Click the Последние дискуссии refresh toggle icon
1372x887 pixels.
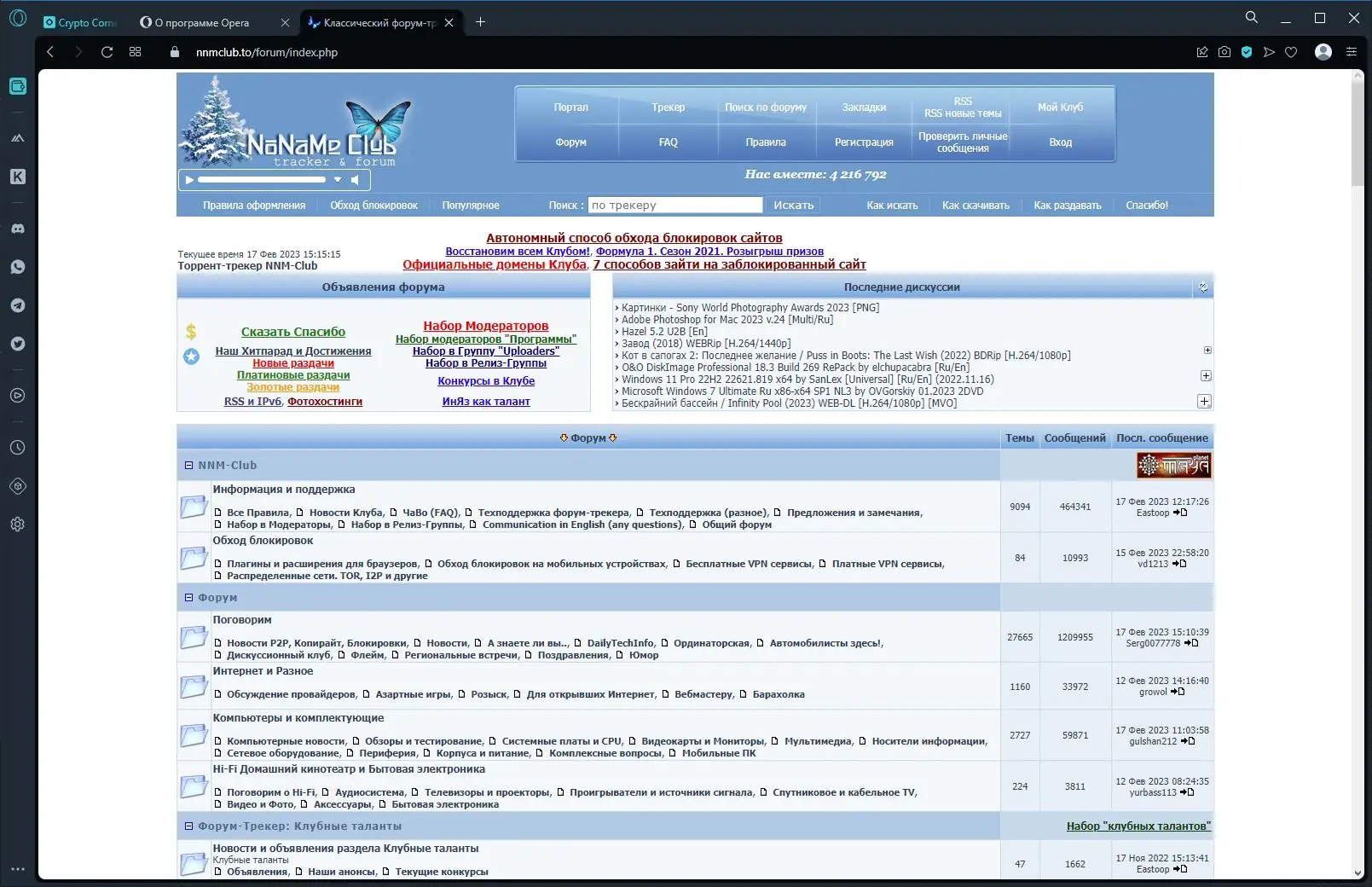[x=1202, y=287]
